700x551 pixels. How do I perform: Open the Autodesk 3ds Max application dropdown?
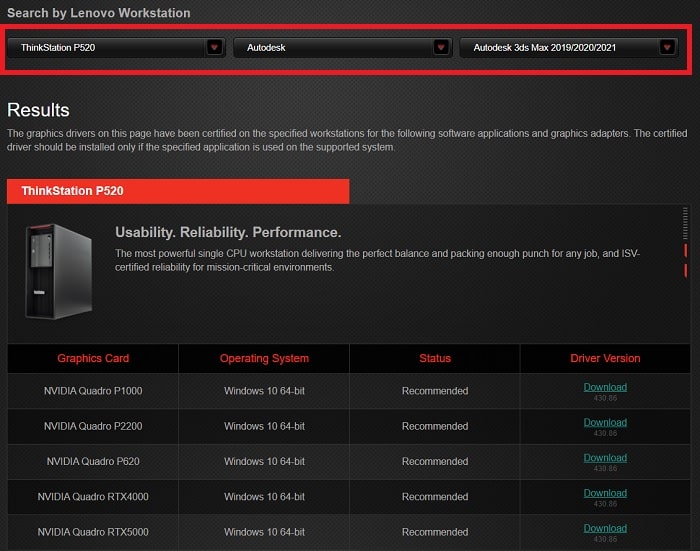569,47
